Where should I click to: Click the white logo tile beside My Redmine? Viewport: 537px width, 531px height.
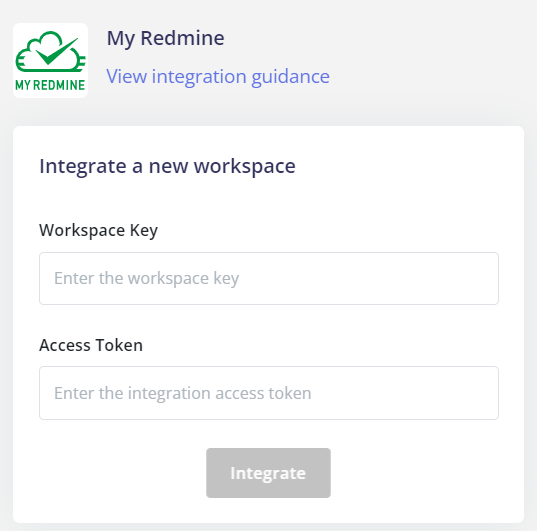tap(50, 61)
